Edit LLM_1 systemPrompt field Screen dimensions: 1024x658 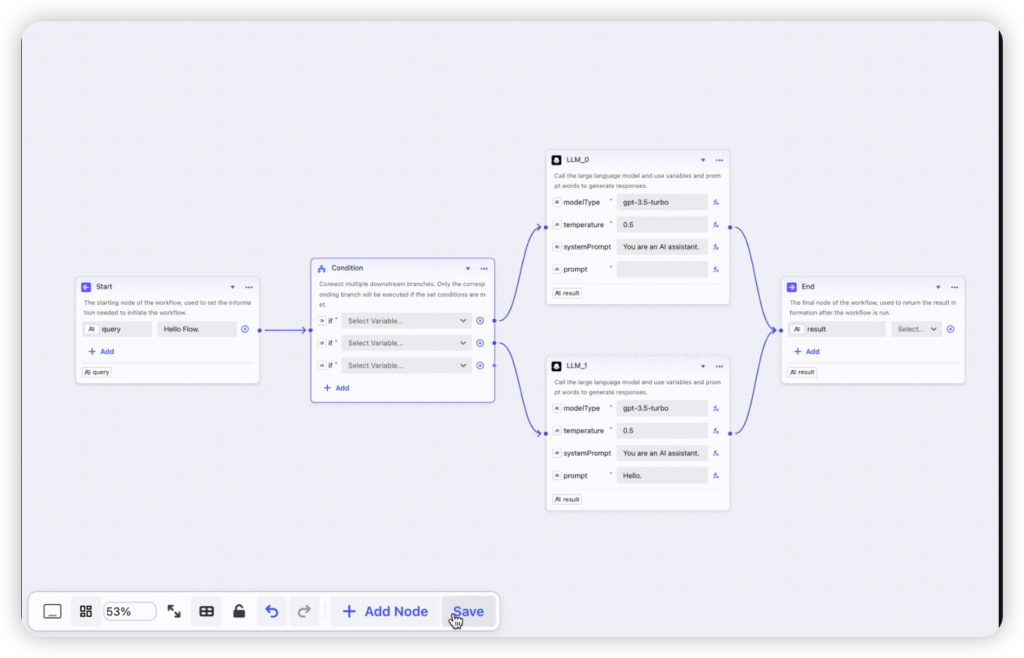(x=662, y=453)
